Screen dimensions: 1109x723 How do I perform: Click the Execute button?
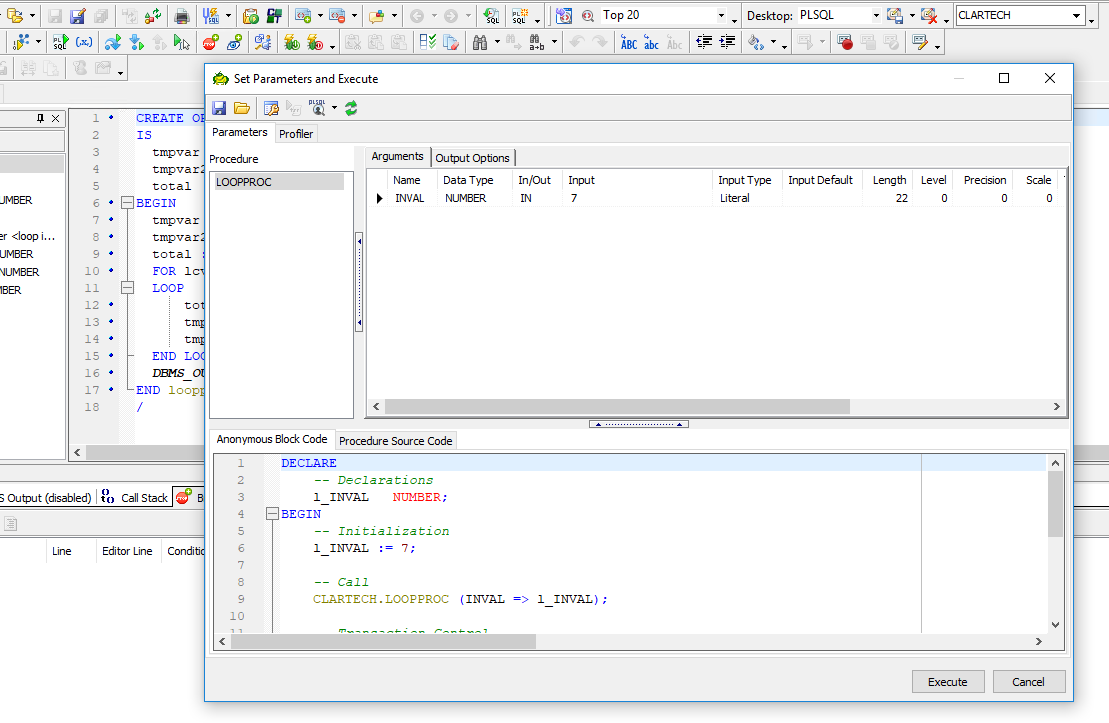pos(948,682)
